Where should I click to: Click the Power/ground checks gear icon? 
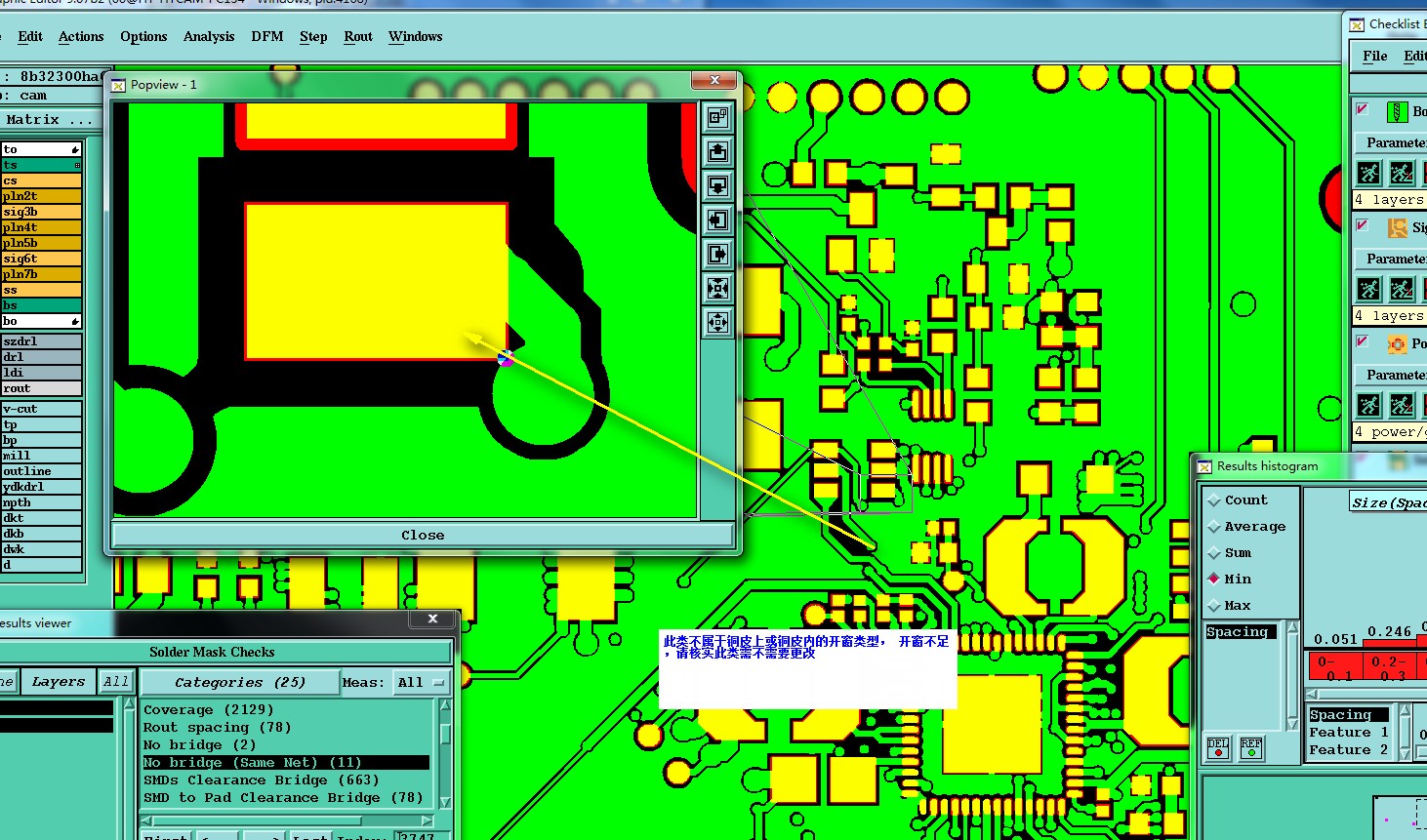1398,343
